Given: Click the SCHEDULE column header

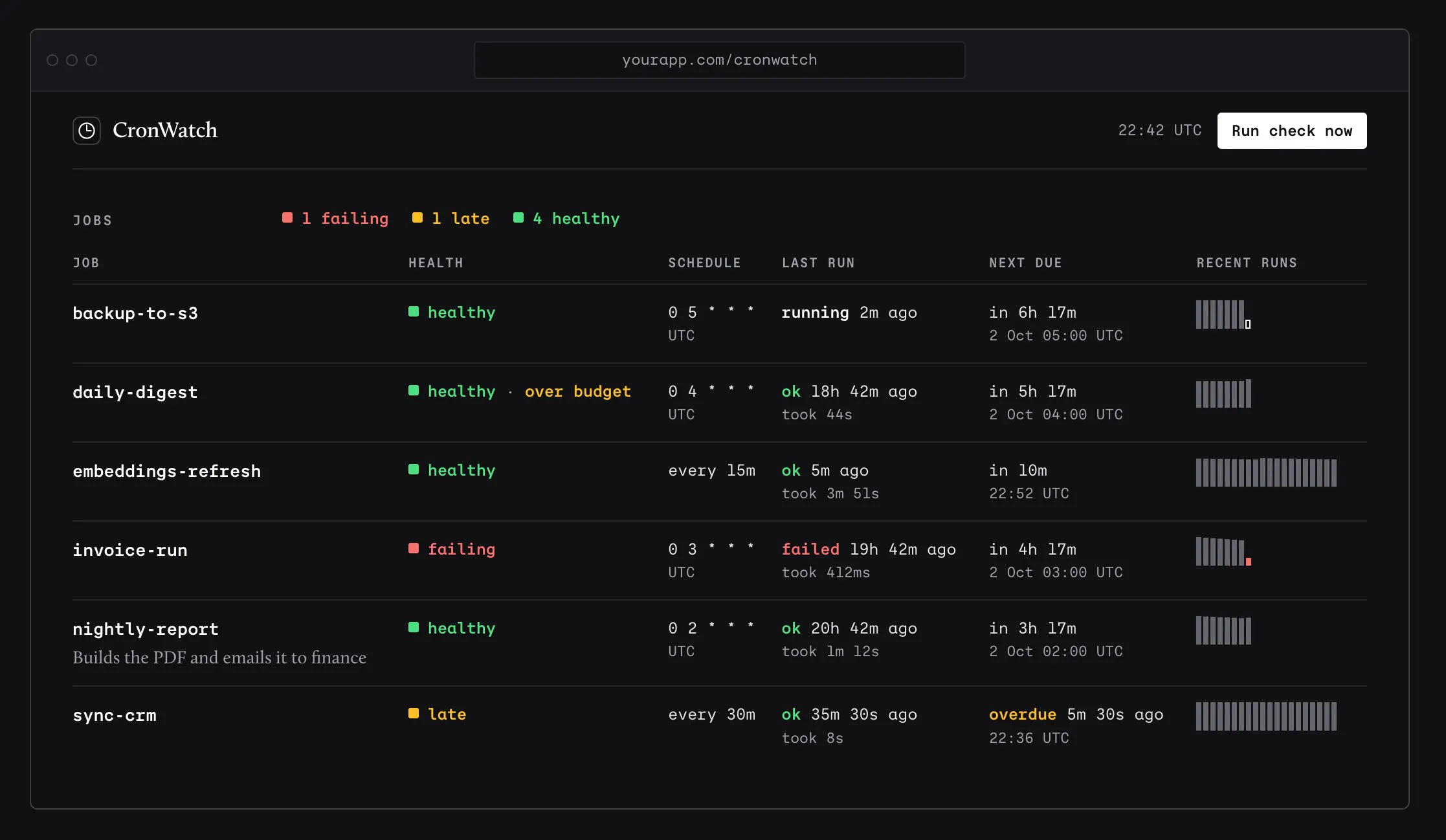Looking at the screenshot, I should (704, 263).
